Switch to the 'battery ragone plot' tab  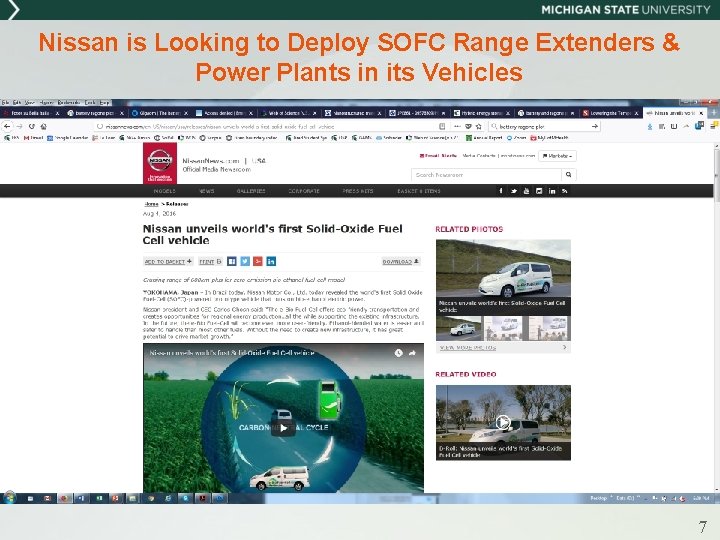coord(94,112)
